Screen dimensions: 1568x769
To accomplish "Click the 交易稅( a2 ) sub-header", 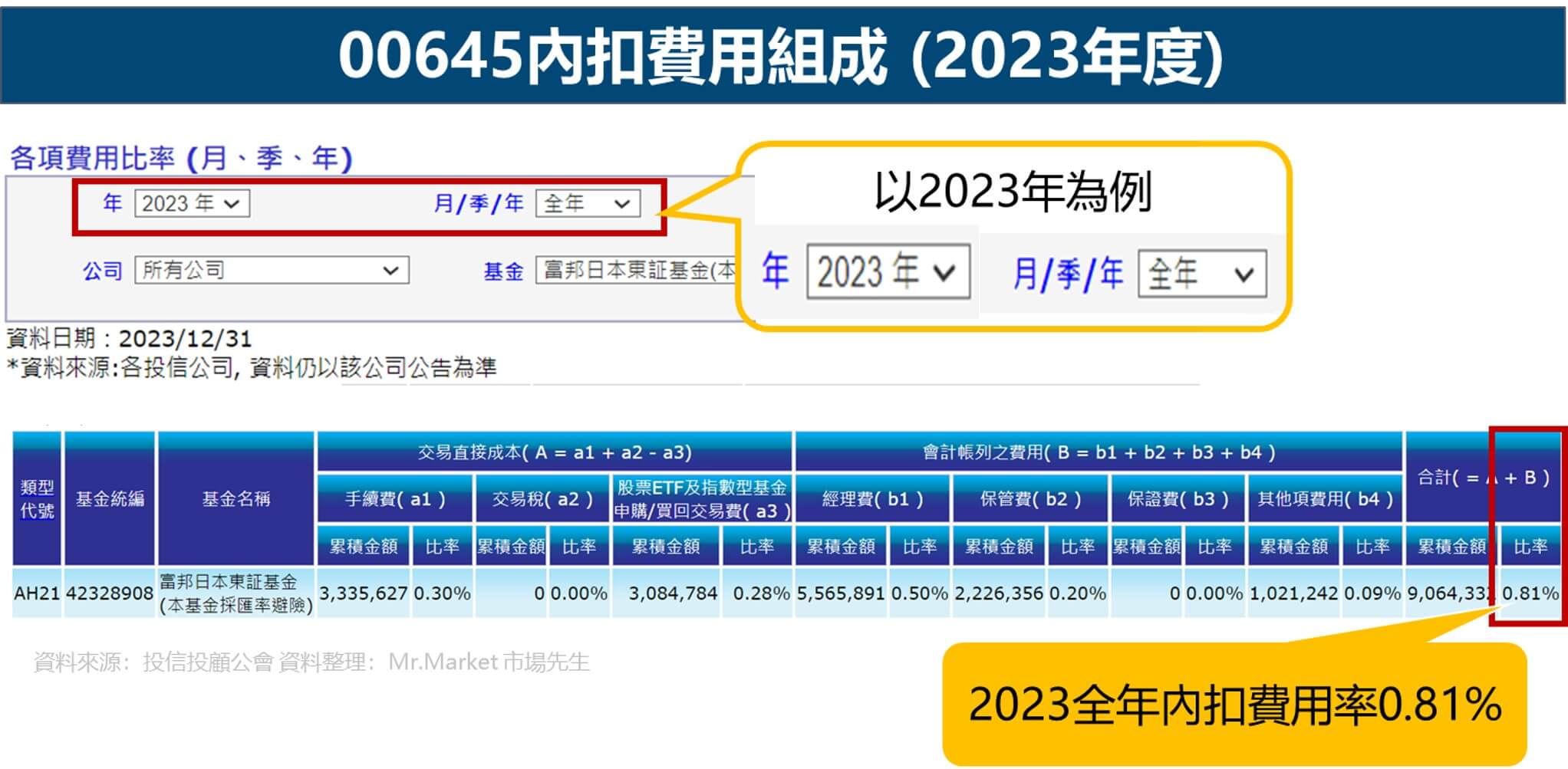I will 542,499.
